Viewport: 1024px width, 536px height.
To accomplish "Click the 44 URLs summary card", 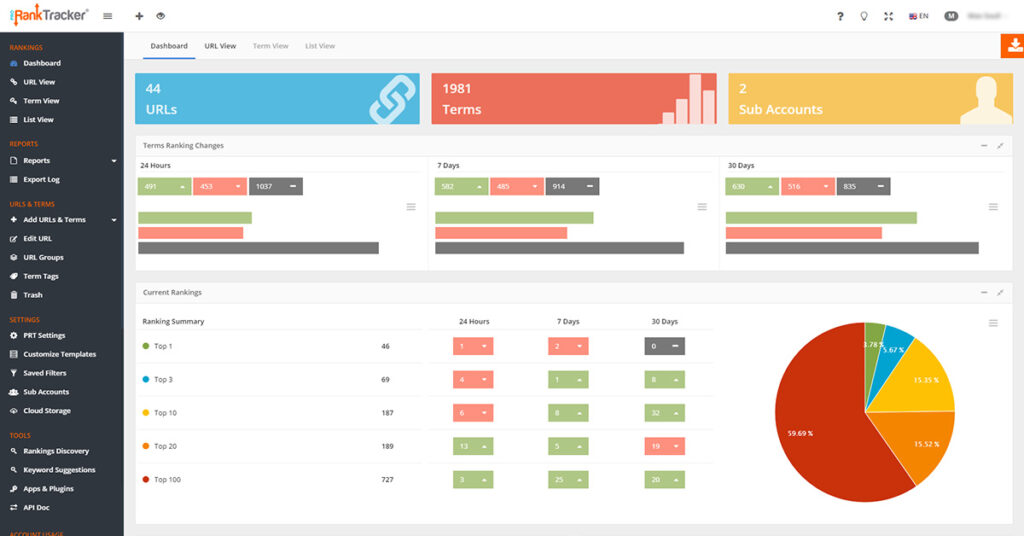I will pyautogui.click(x=277, y=99).
